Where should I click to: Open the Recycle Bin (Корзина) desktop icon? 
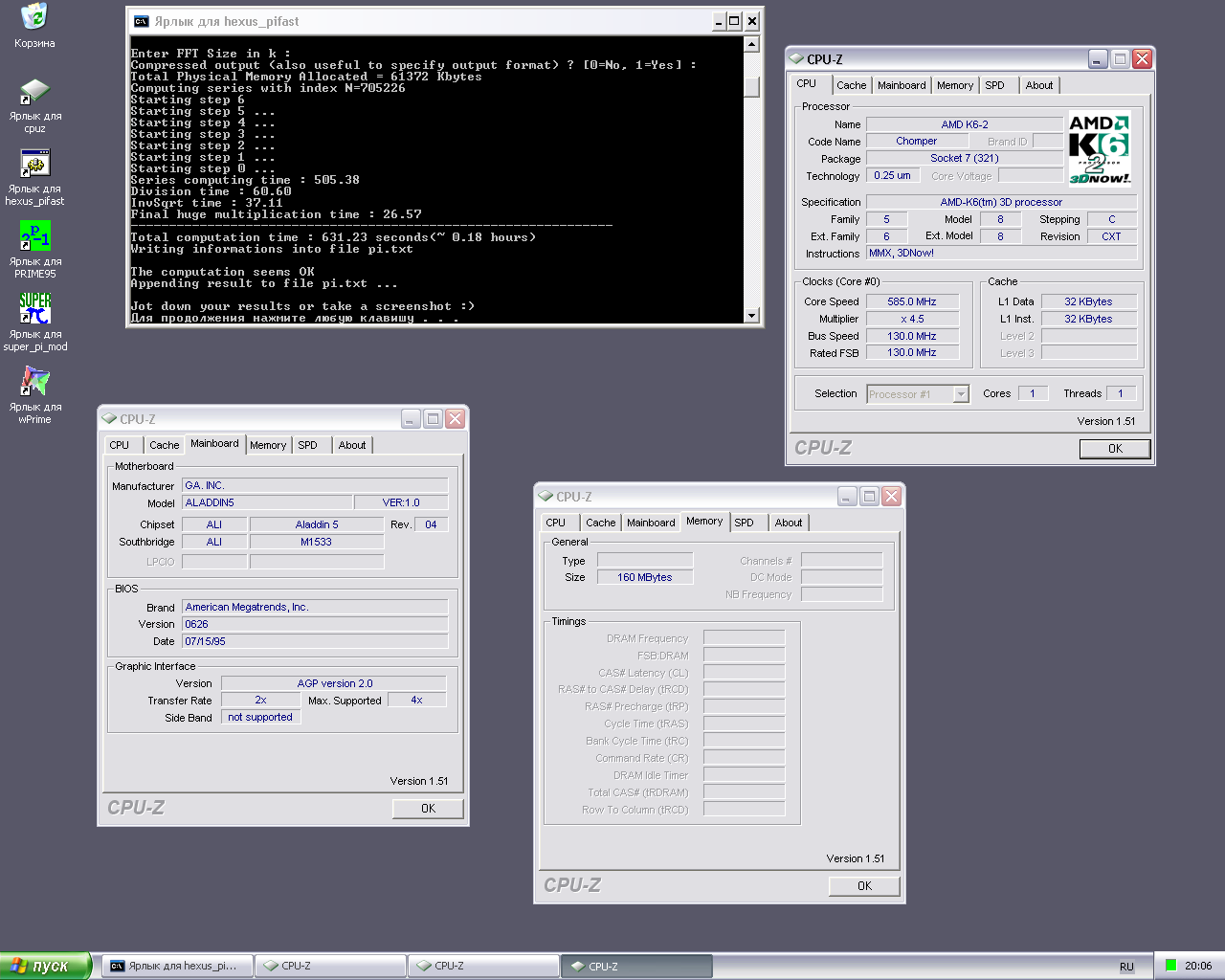pyautogui.click(x=34, y=17)
